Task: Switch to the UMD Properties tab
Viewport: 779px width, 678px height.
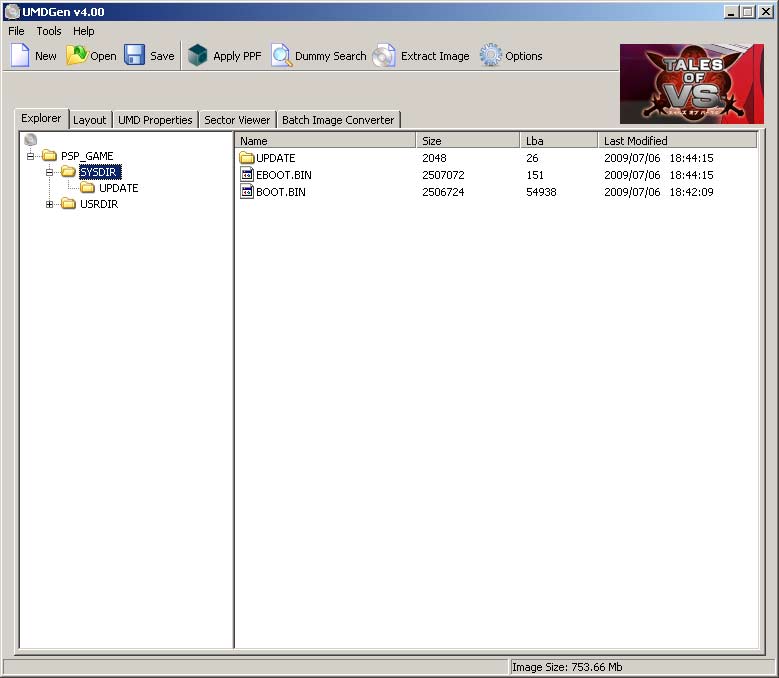Action: click(155, 120)
